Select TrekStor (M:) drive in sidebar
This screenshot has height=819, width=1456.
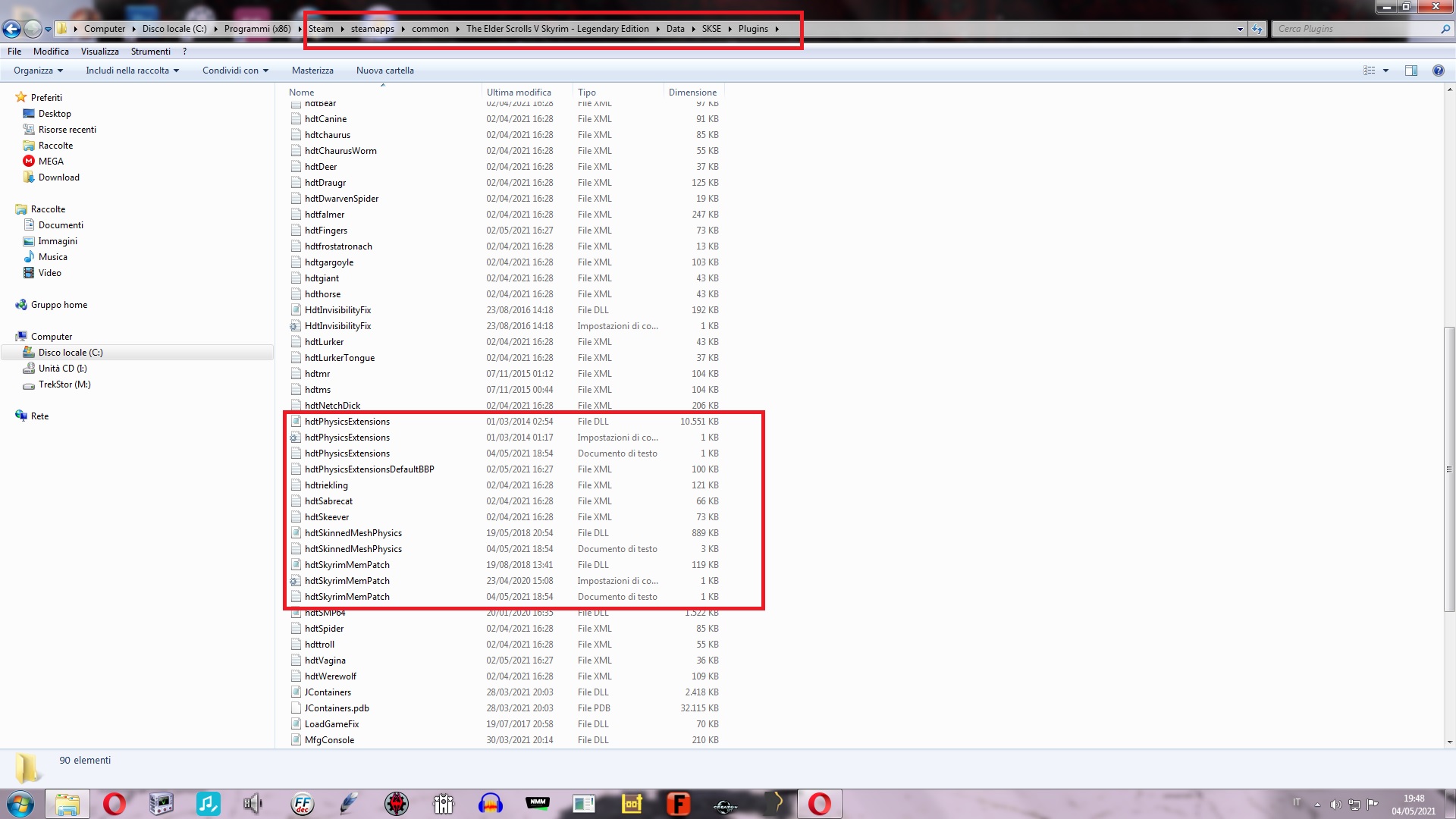[64, 384]
